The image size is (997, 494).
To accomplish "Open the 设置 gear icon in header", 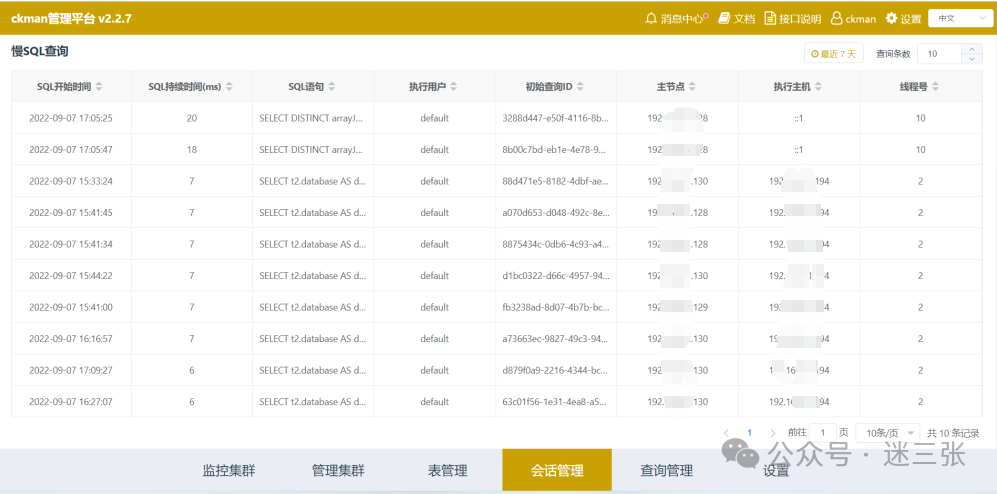I will click(891, 18).
